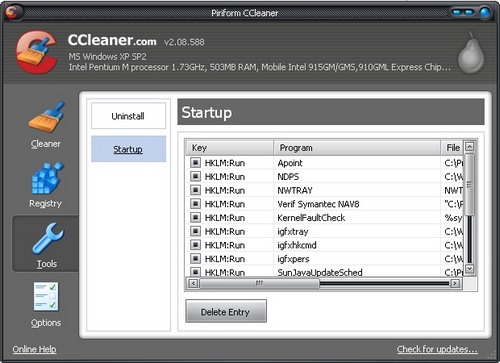
Task: Click the HKLM:Run key on the igfxtray row
Action: point(225,231)
